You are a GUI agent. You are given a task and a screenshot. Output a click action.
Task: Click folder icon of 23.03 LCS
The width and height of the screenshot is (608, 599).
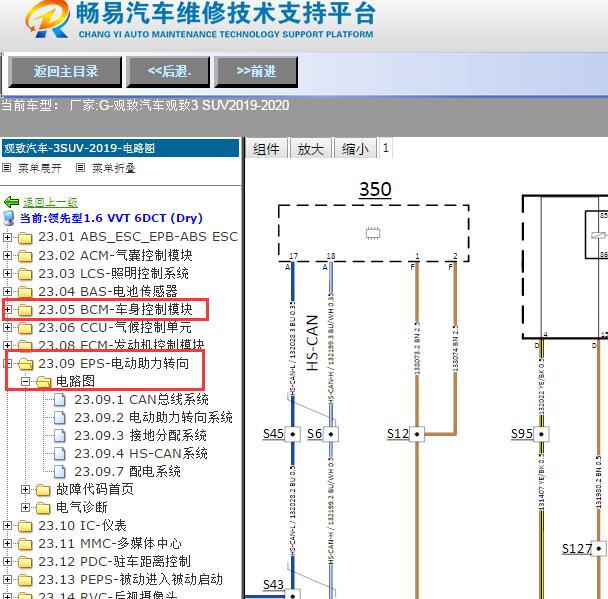pos(25,274)
